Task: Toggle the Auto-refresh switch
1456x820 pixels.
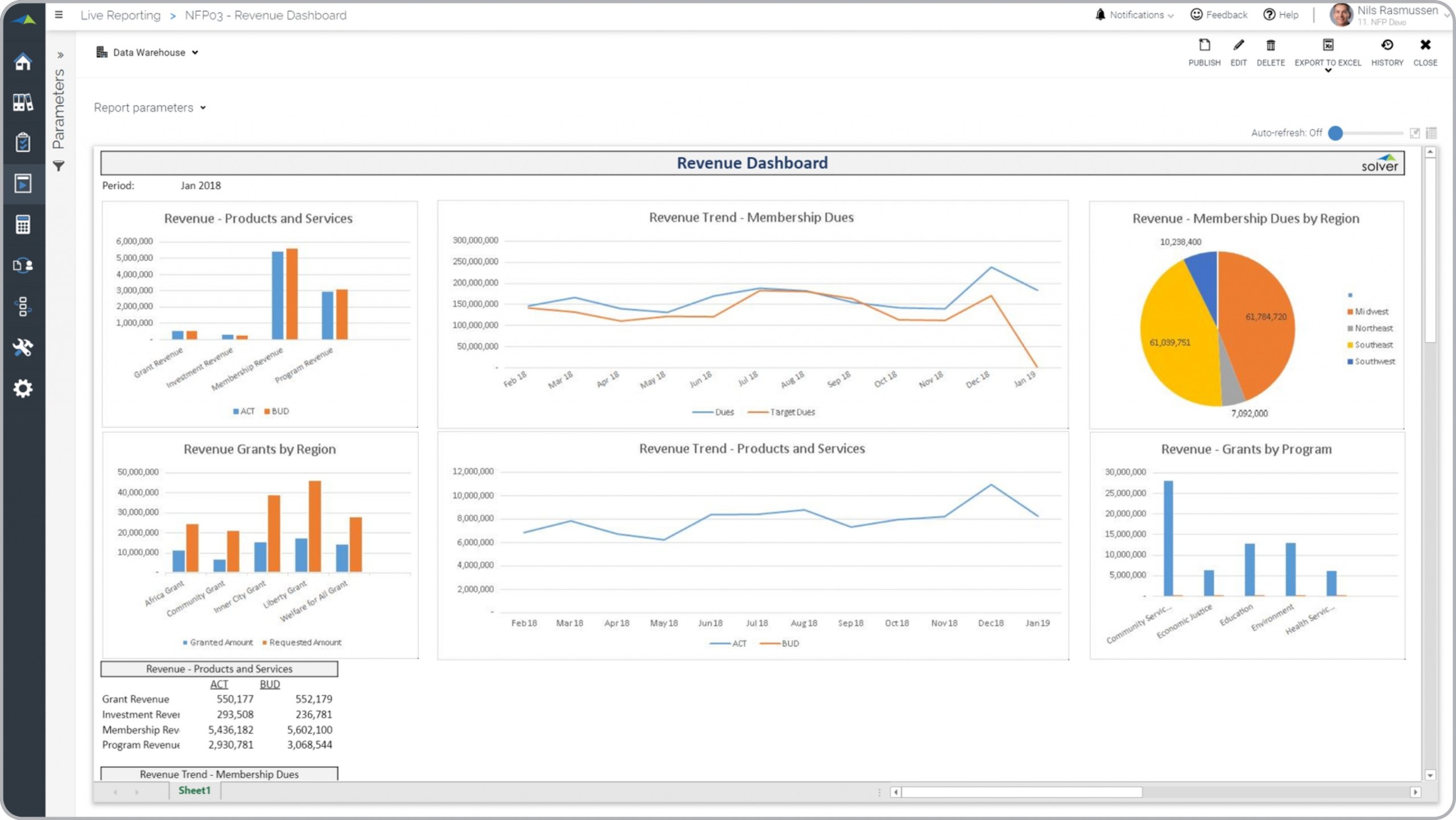Action: pyautogui.click(x=1336, y=133)
